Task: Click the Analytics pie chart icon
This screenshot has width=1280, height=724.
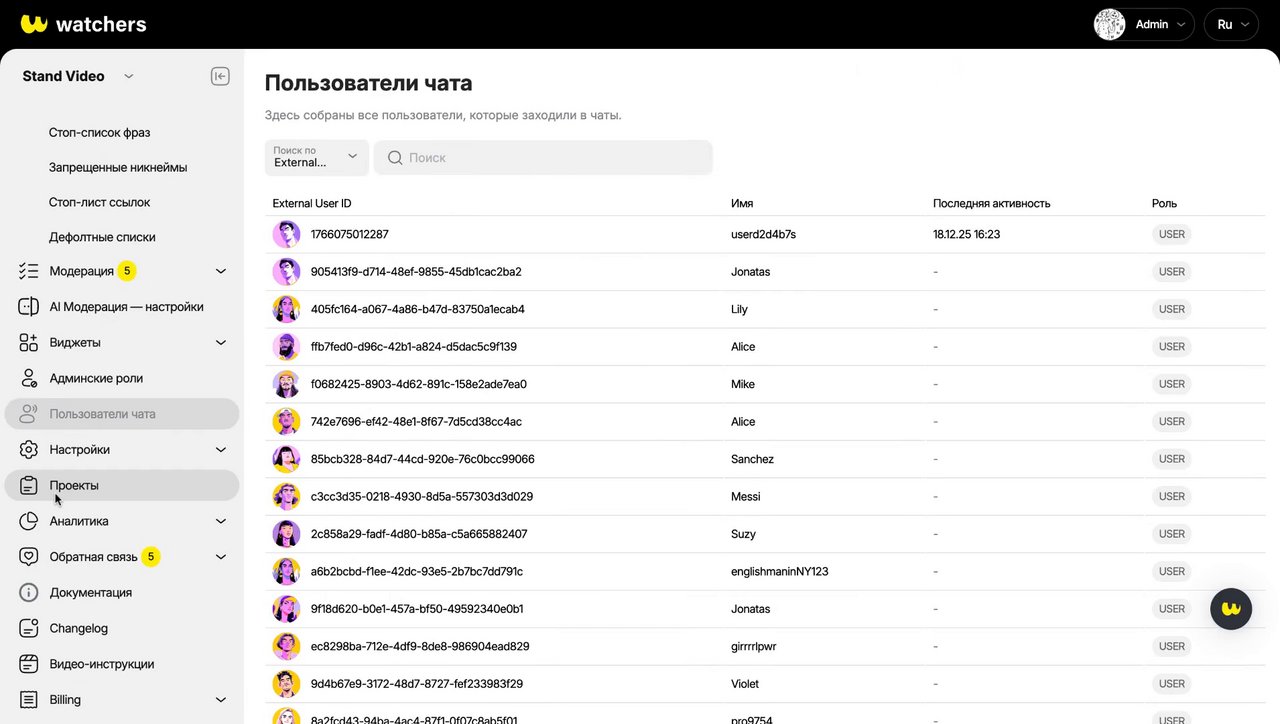Action: tap(29, 521)
